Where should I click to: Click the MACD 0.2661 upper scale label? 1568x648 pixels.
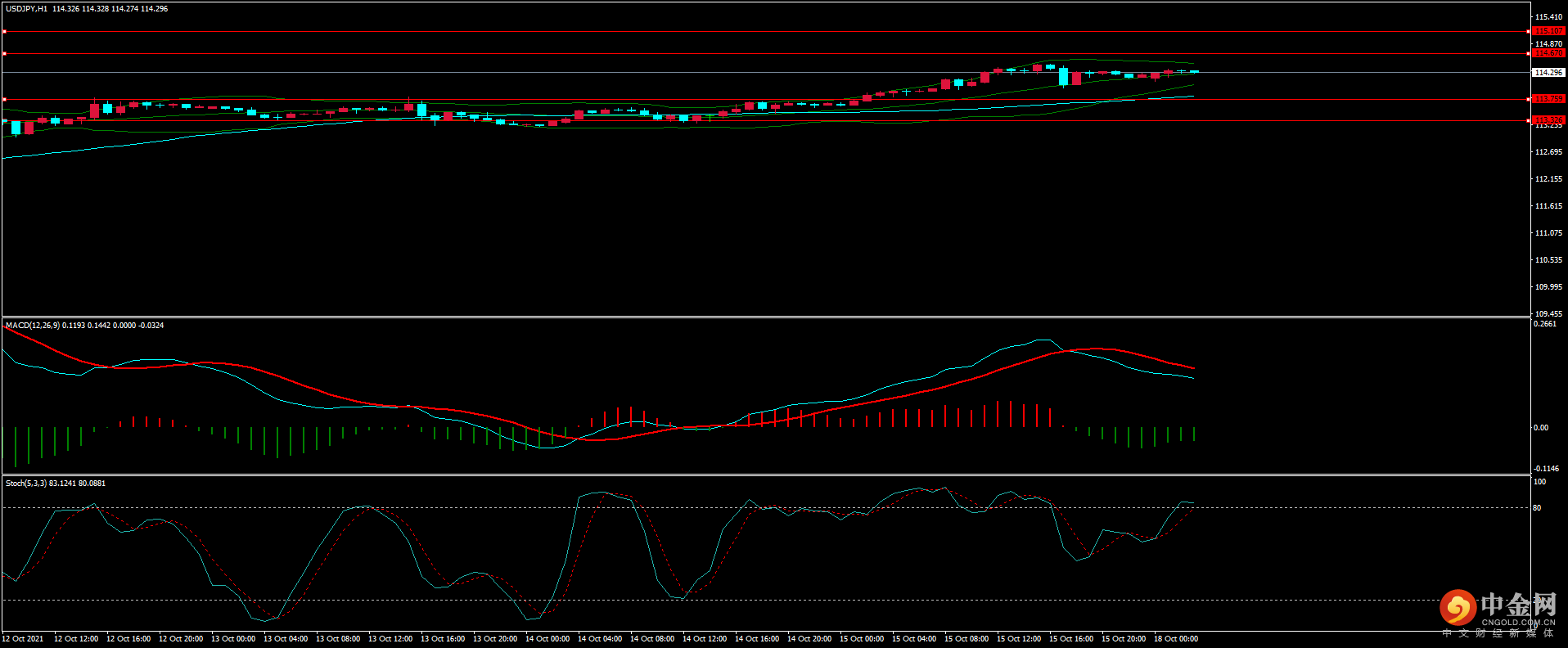tap(1544, 324)
